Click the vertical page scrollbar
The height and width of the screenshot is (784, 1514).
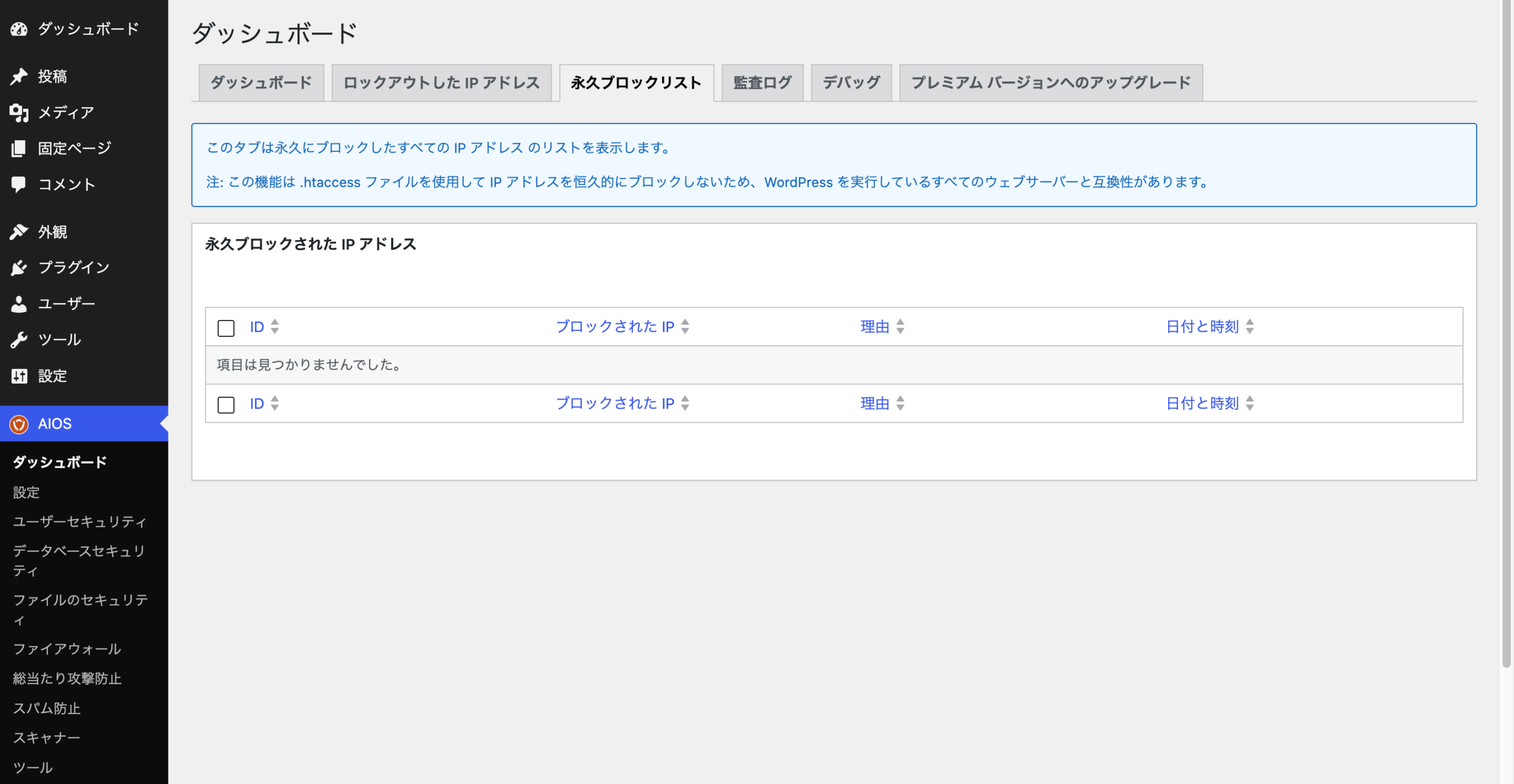[1506, 334]
